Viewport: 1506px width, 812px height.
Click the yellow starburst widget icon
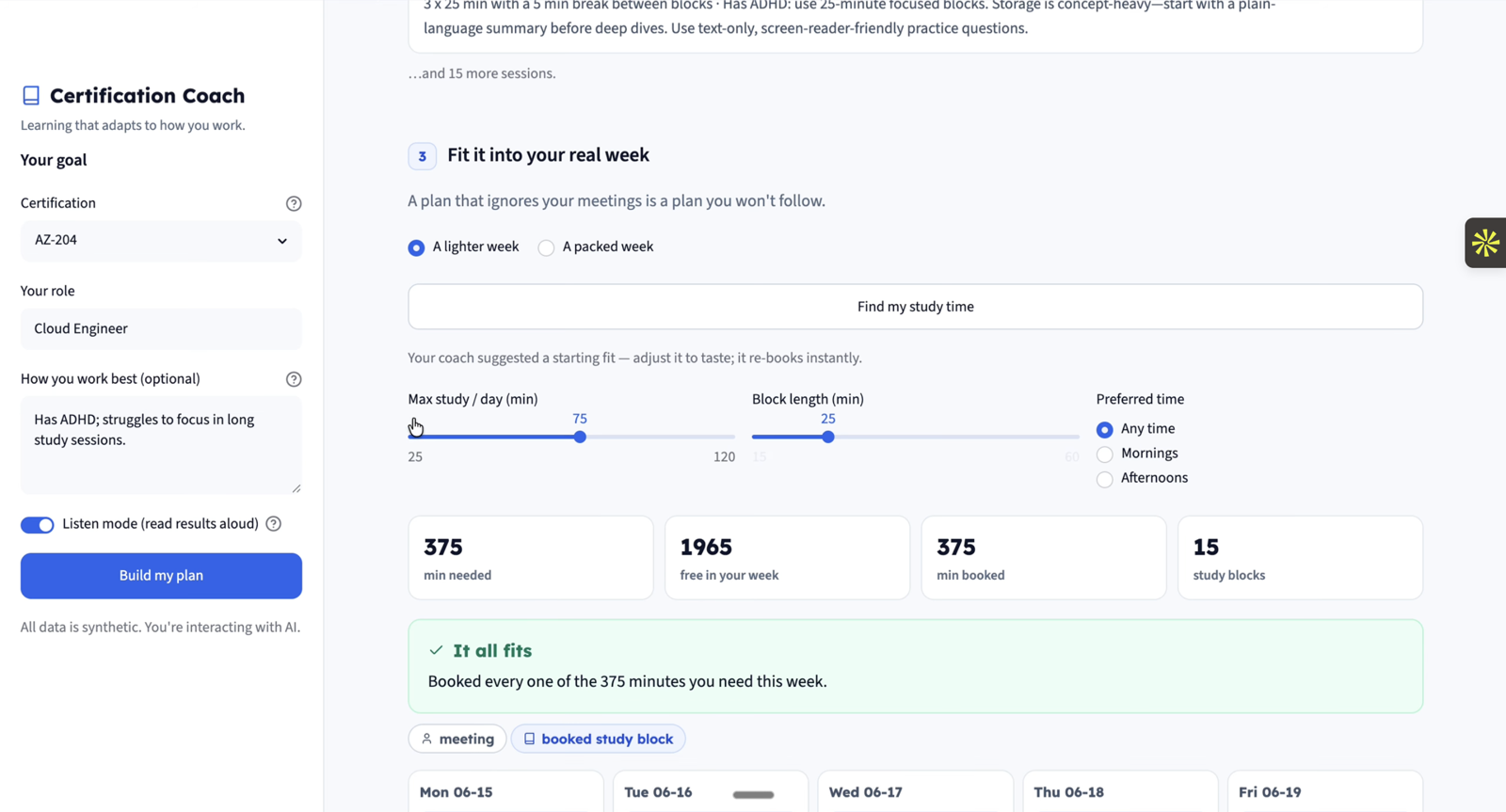pyautogui.click(x=1485, y=243)
